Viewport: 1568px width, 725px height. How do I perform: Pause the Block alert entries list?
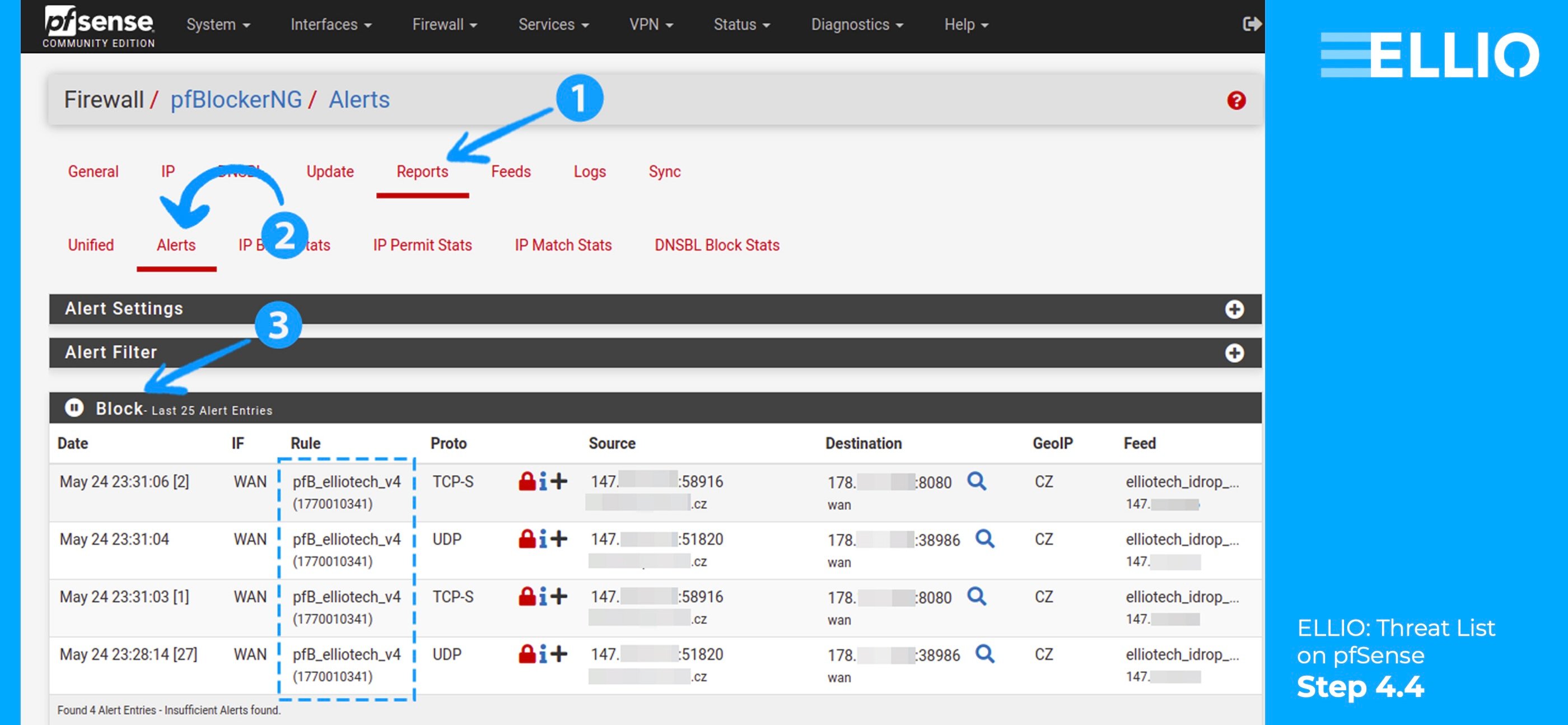click(75, 408)
